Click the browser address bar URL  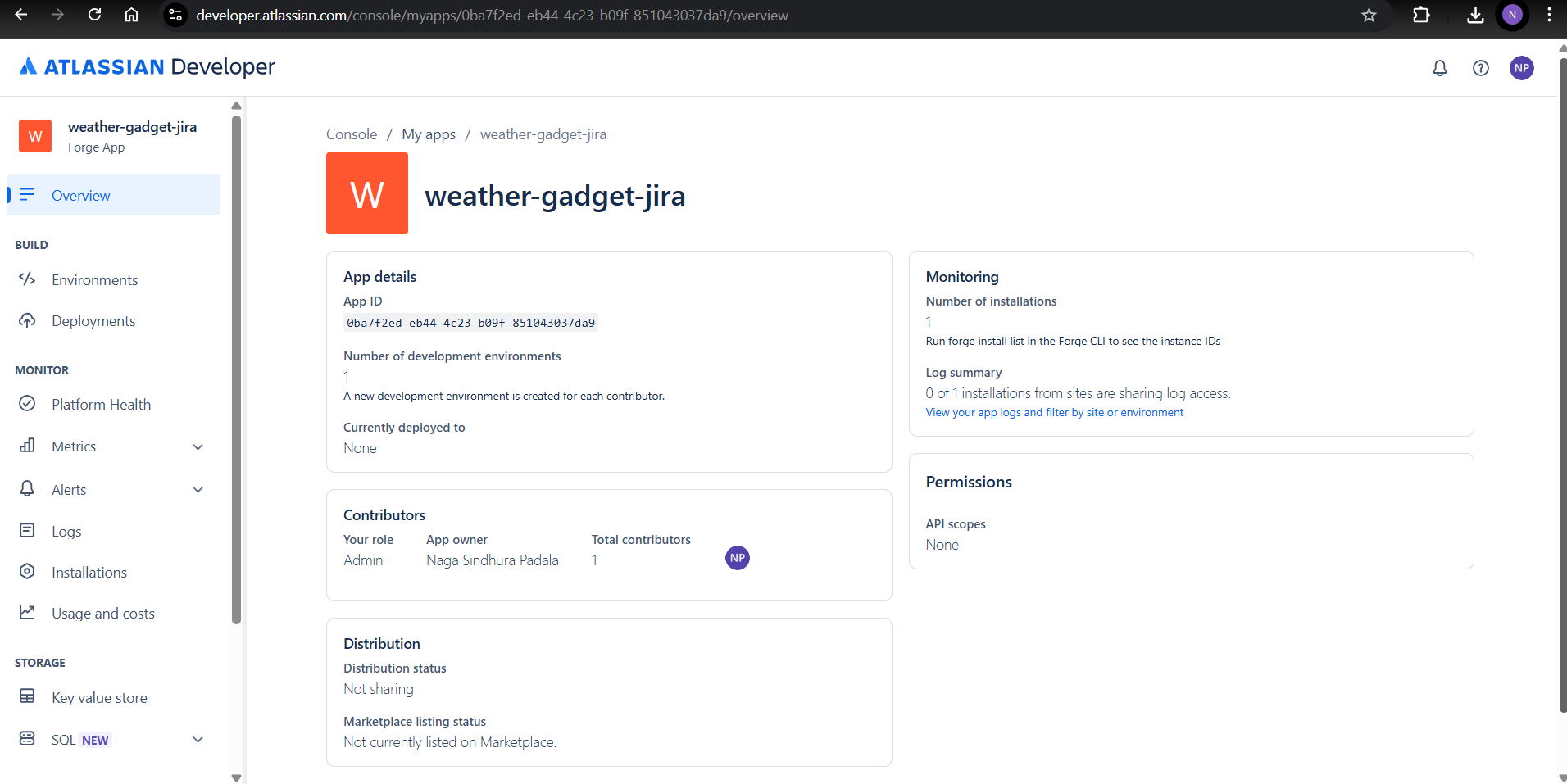(492, 15)
